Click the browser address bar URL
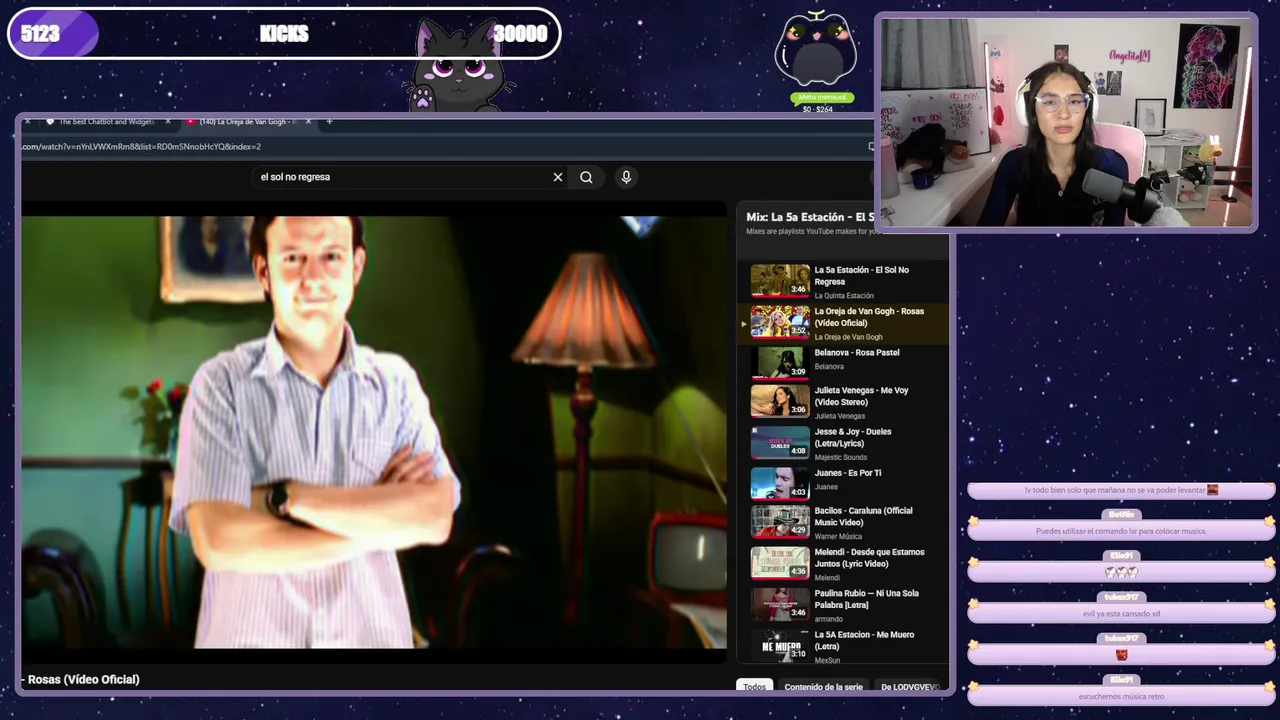This screenshot has height=720, width=1280. [142, 147]
